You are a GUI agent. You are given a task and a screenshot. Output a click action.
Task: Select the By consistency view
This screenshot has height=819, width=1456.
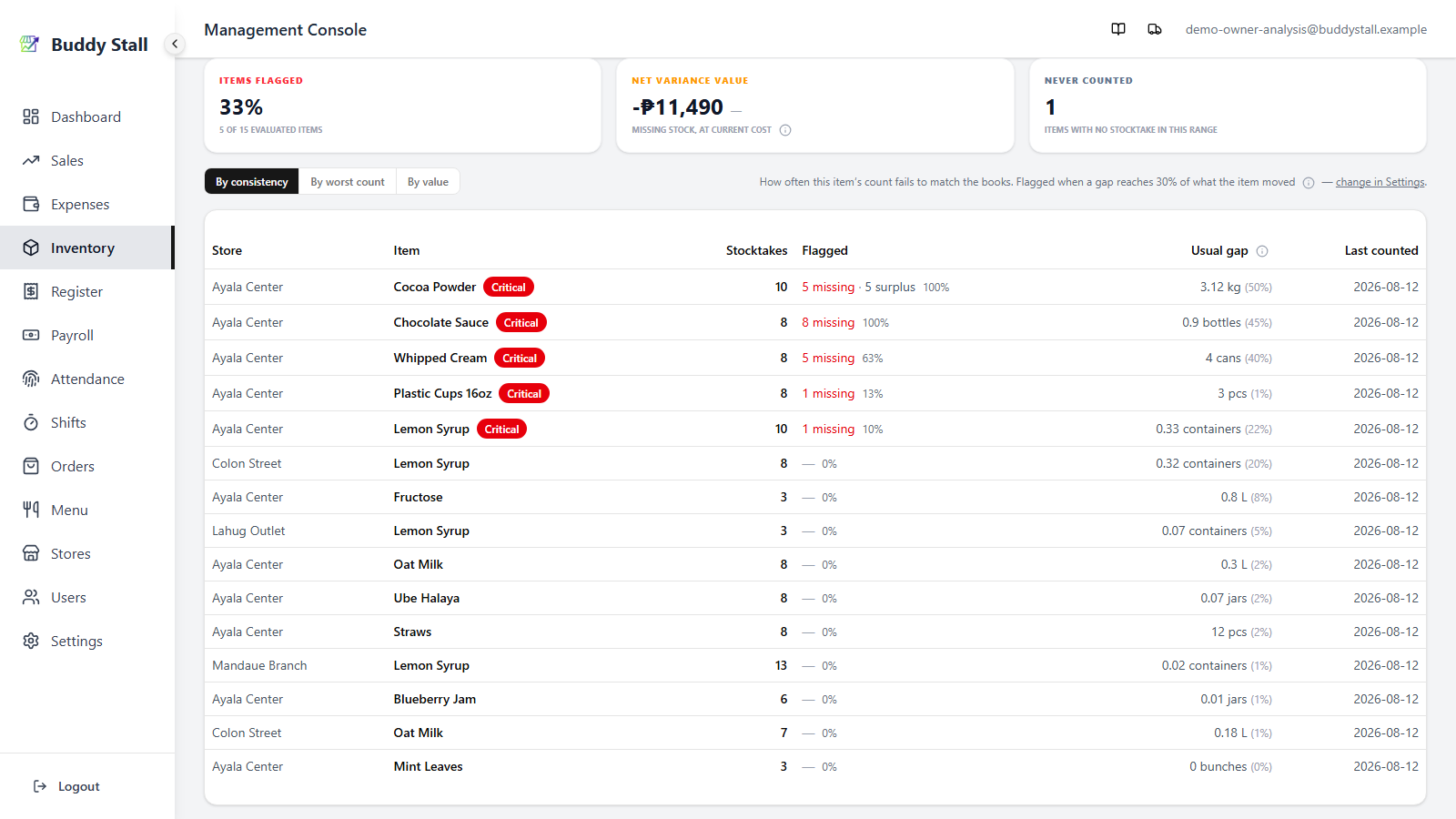pyautogui.click(x=252, y=181)
